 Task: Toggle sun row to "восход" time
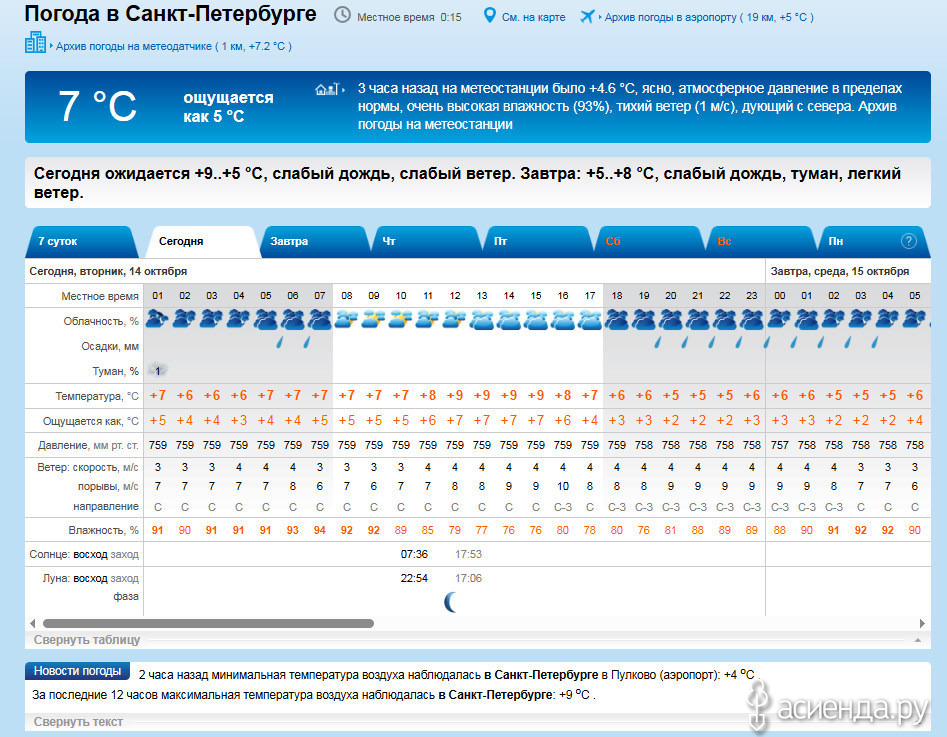click(90, 554)
